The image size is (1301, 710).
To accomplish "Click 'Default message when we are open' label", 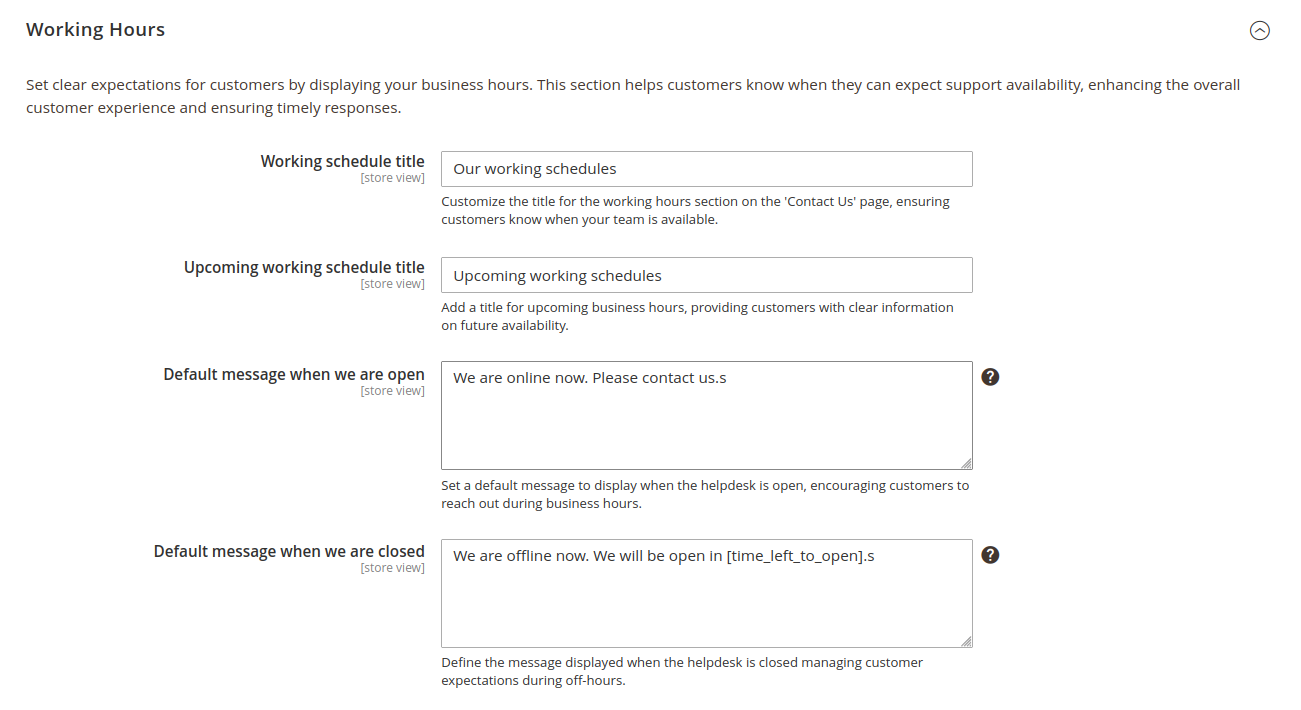I will tap(294, 375).
